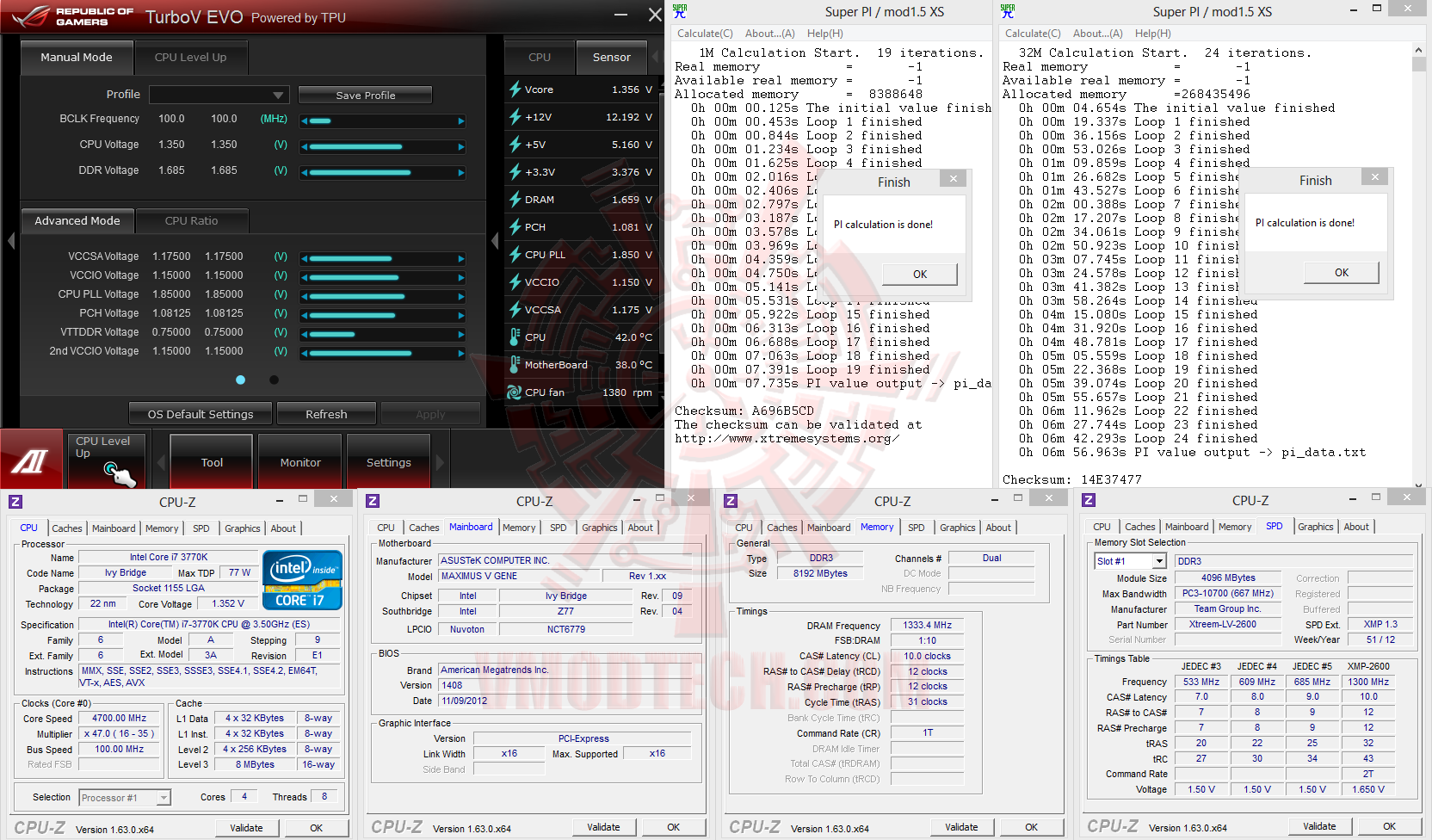Open the Settings section in AI Suite bar

pos(389,462)
